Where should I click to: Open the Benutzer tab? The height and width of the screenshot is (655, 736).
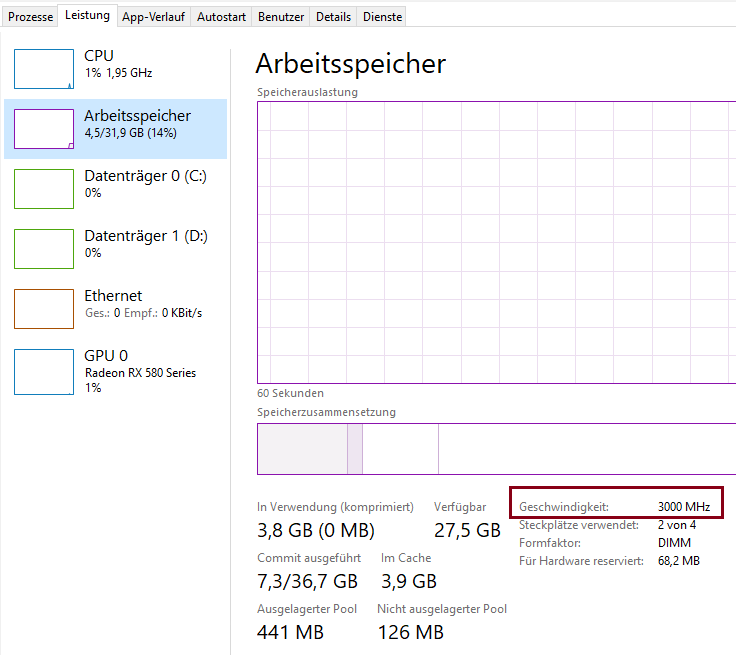[280, 17]
